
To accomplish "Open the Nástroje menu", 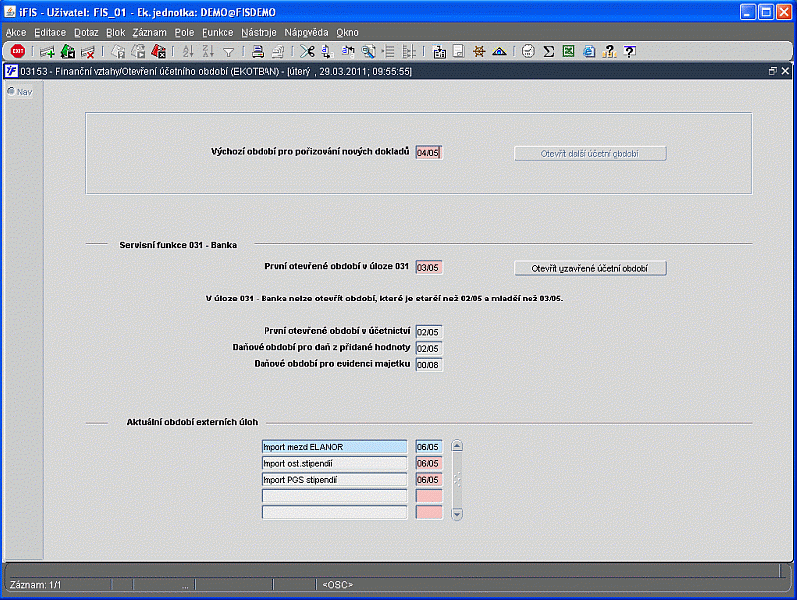I will coord(259,33).
